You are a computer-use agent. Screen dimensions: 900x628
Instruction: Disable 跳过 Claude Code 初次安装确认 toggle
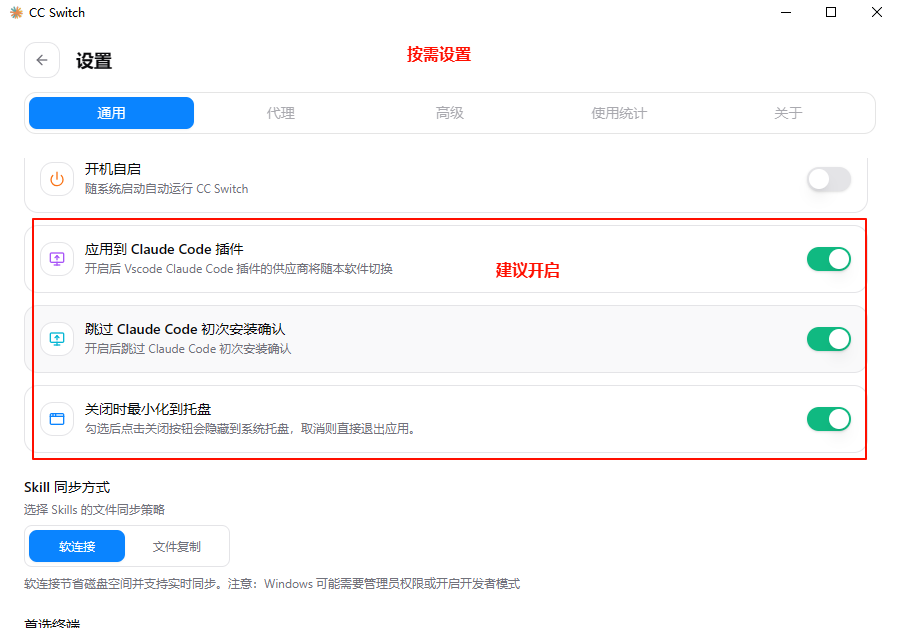[828, 339]
